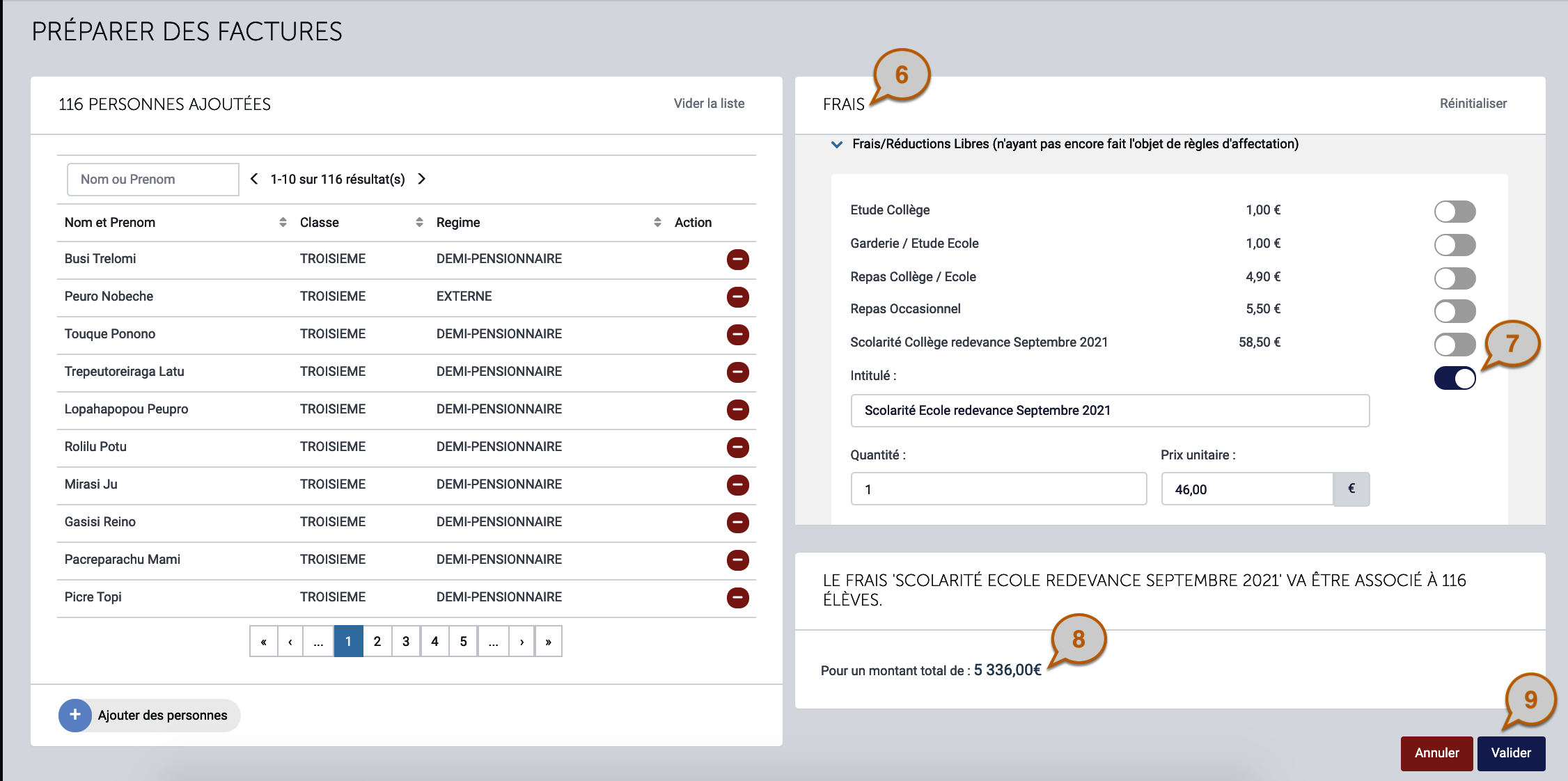Focus the Nom ou Prenom search field

click(x=153, y=180)
